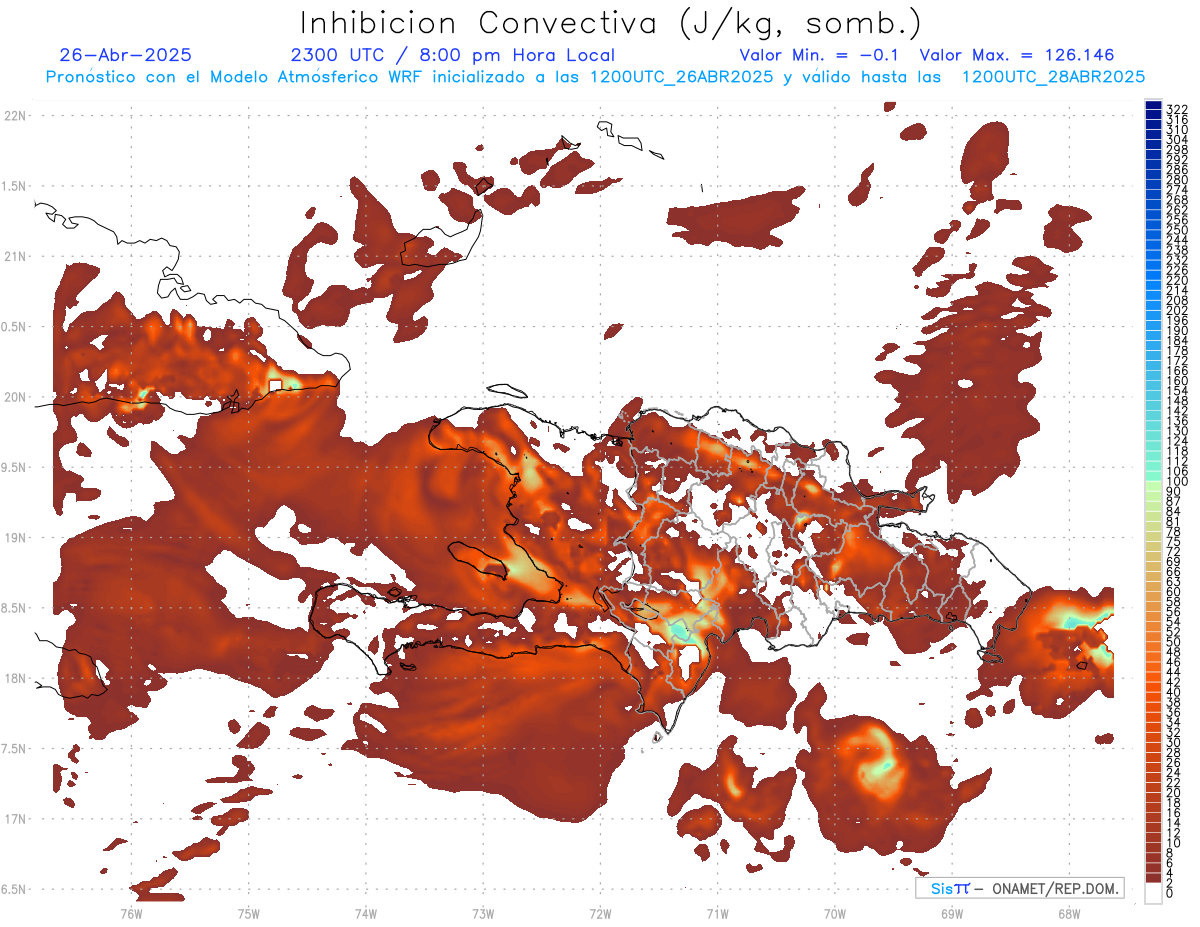Click the '18N' latitude label

point(14,678)
